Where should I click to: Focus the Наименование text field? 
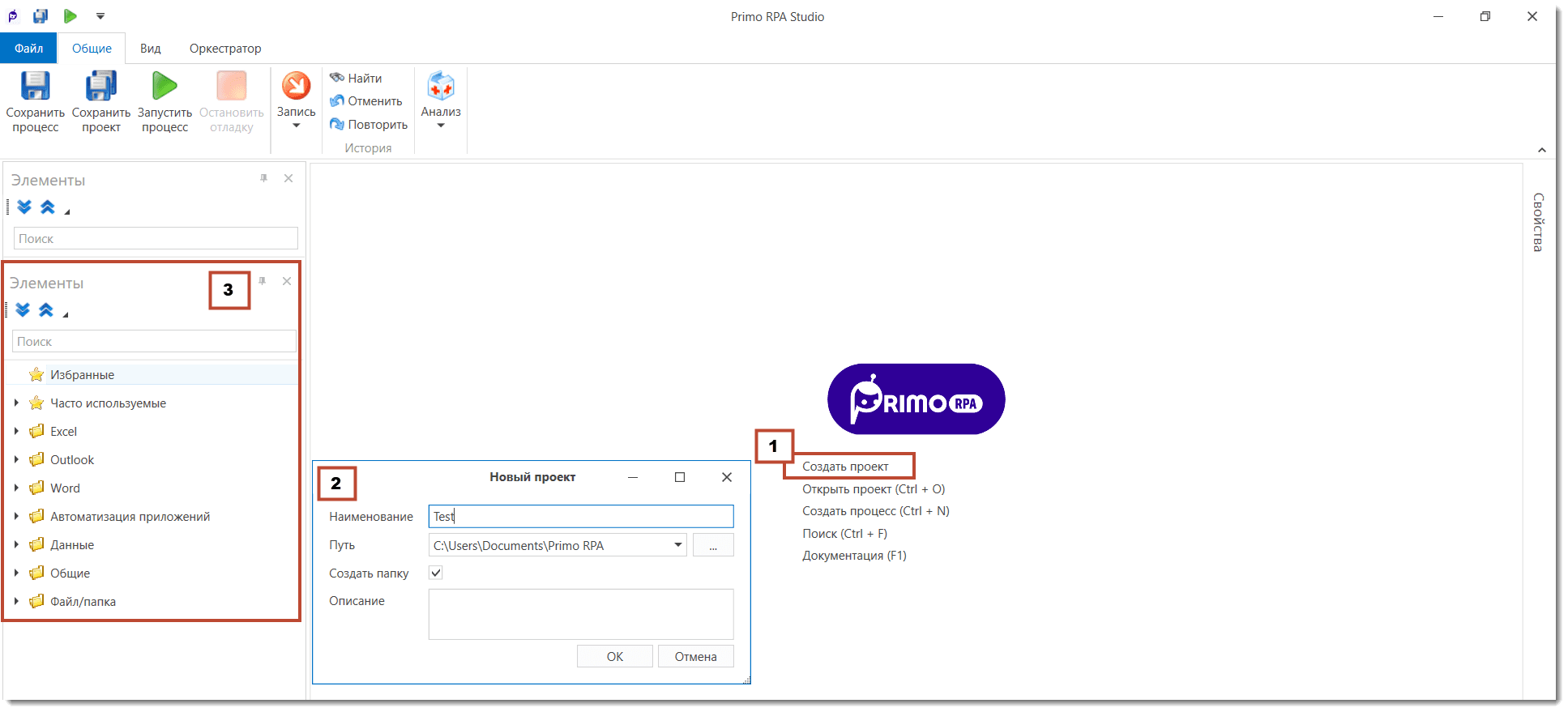[581, 516]
